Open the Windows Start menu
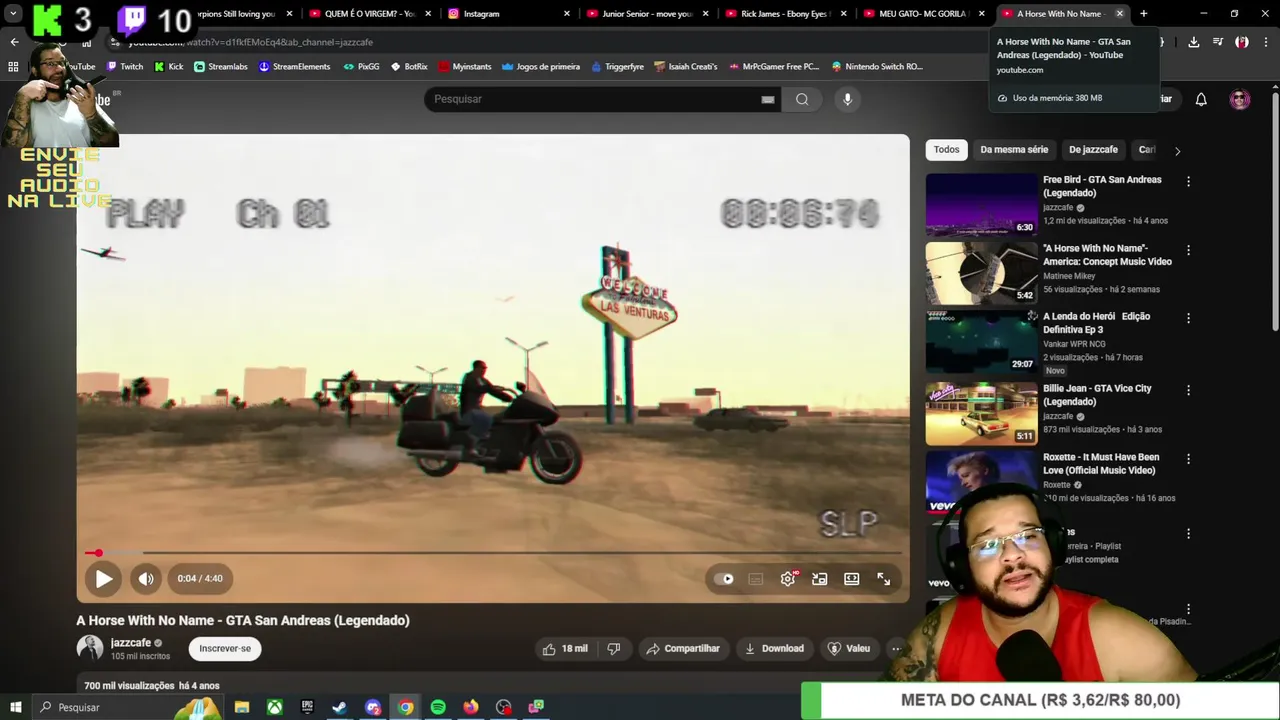This screenshot has height=720, width=1280. 15,707
